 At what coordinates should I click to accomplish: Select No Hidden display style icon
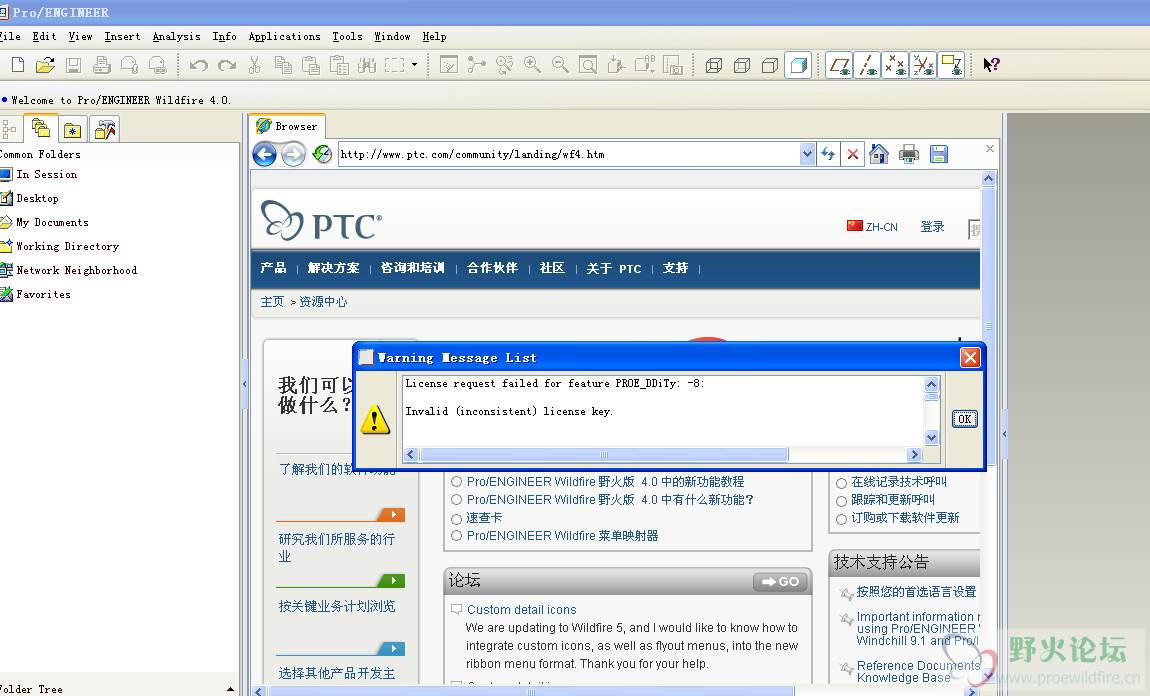pyautogui.click(x=769, y=65)
